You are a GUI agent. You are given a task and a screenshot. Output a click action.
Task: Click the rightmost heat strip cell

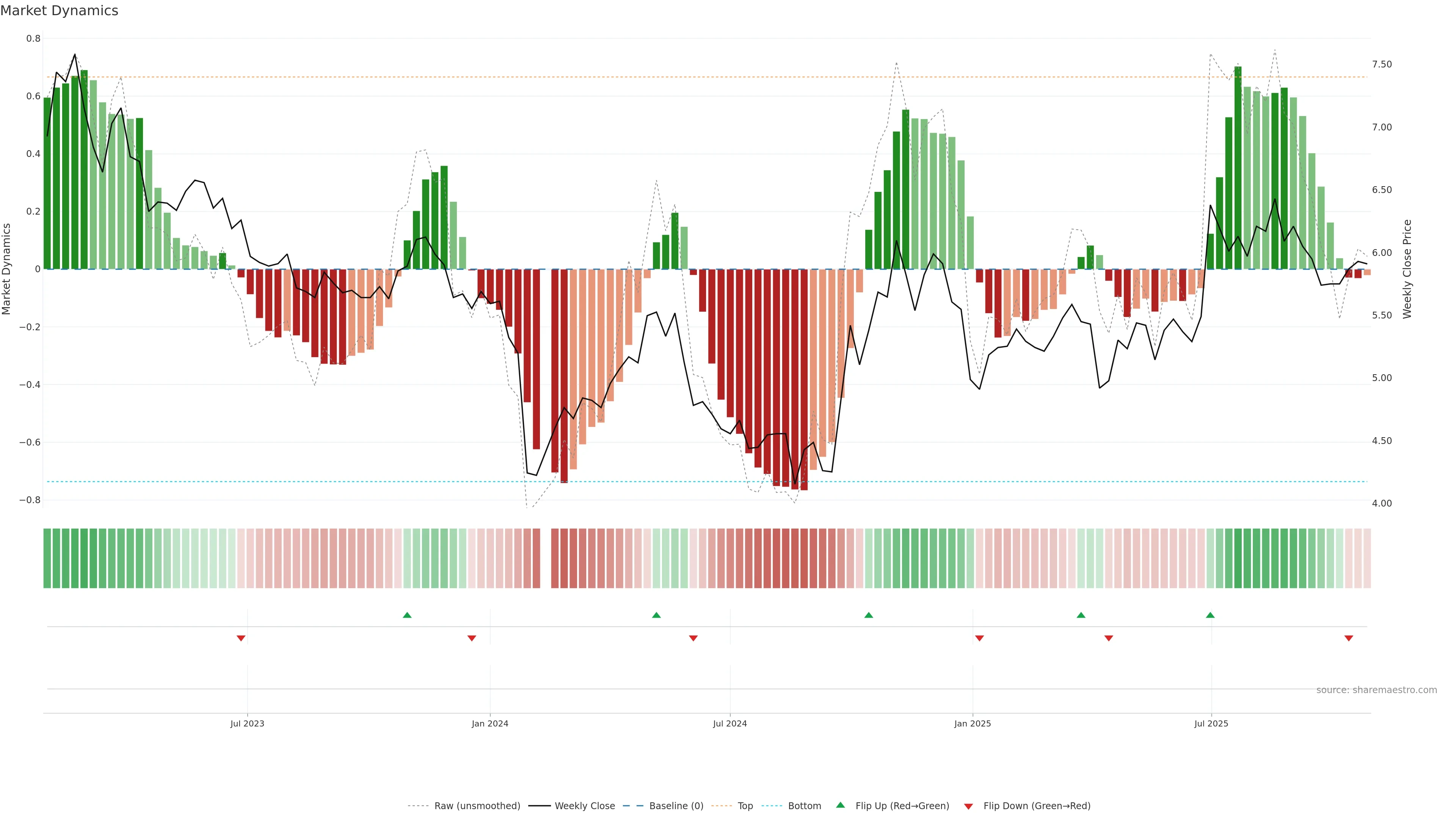[x=1367, y=559]
